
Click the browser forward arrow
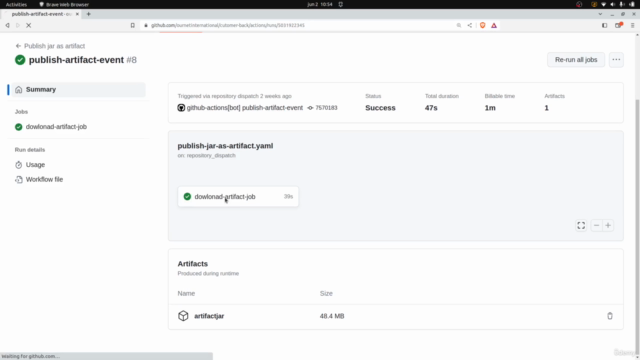coord(18,25)
